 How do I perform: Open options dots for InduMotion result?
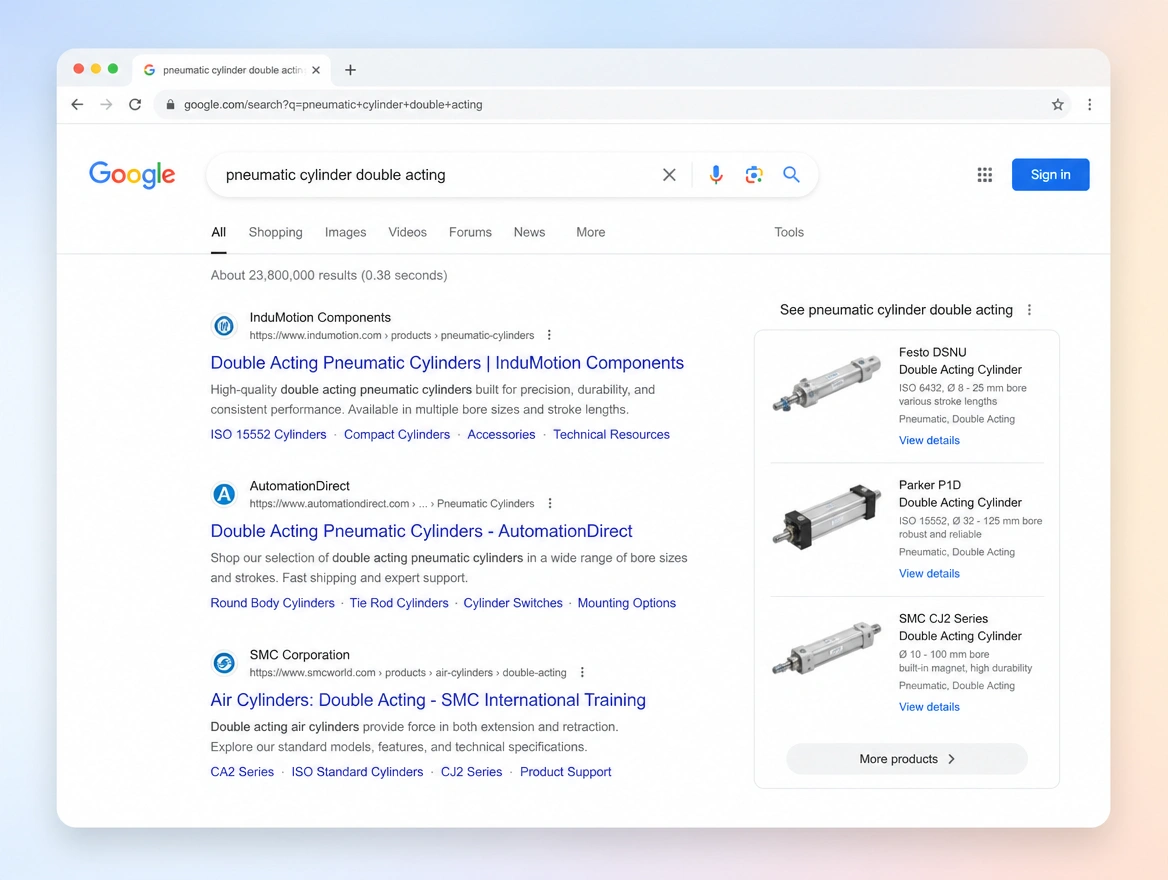[549, 335]
